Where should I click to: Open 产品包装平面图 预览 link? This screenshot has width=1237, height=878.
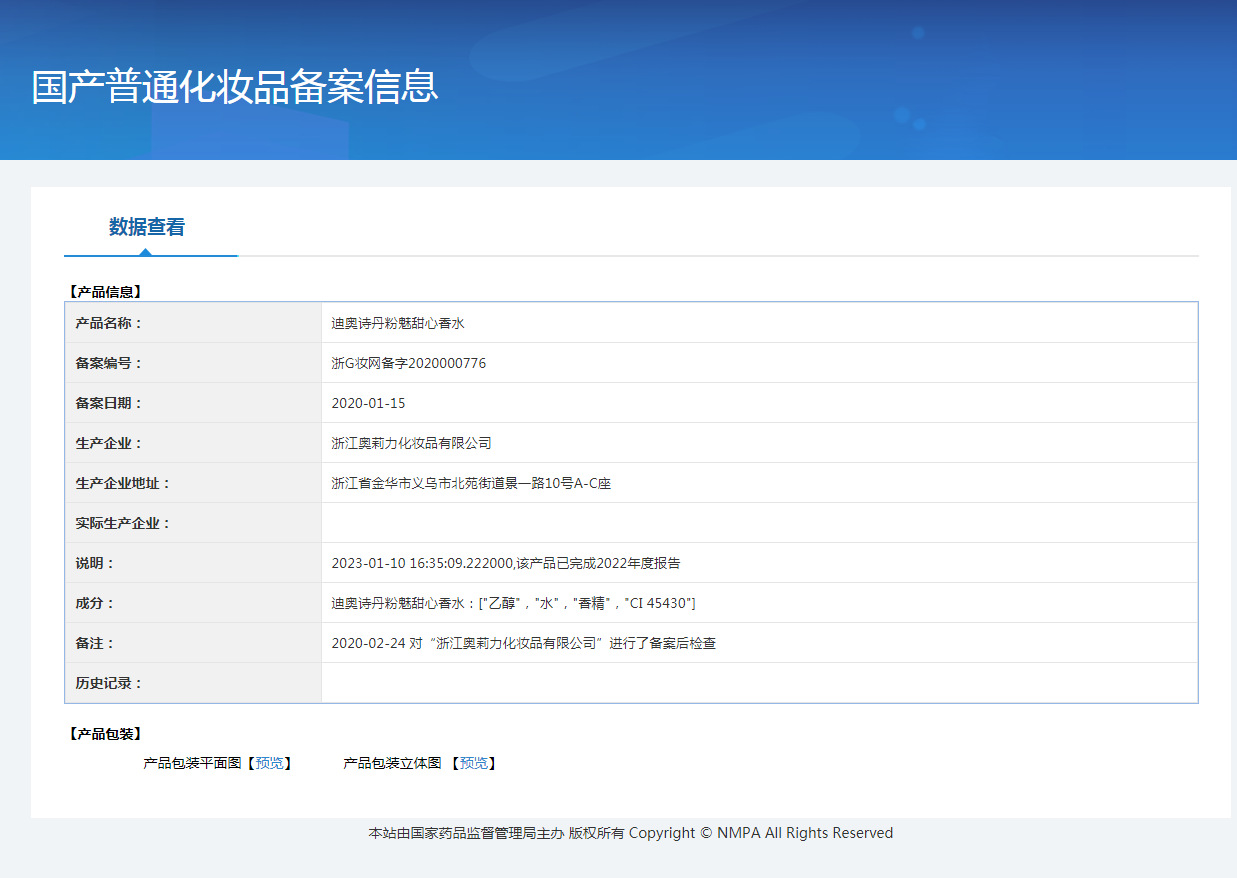coord(269,763)
